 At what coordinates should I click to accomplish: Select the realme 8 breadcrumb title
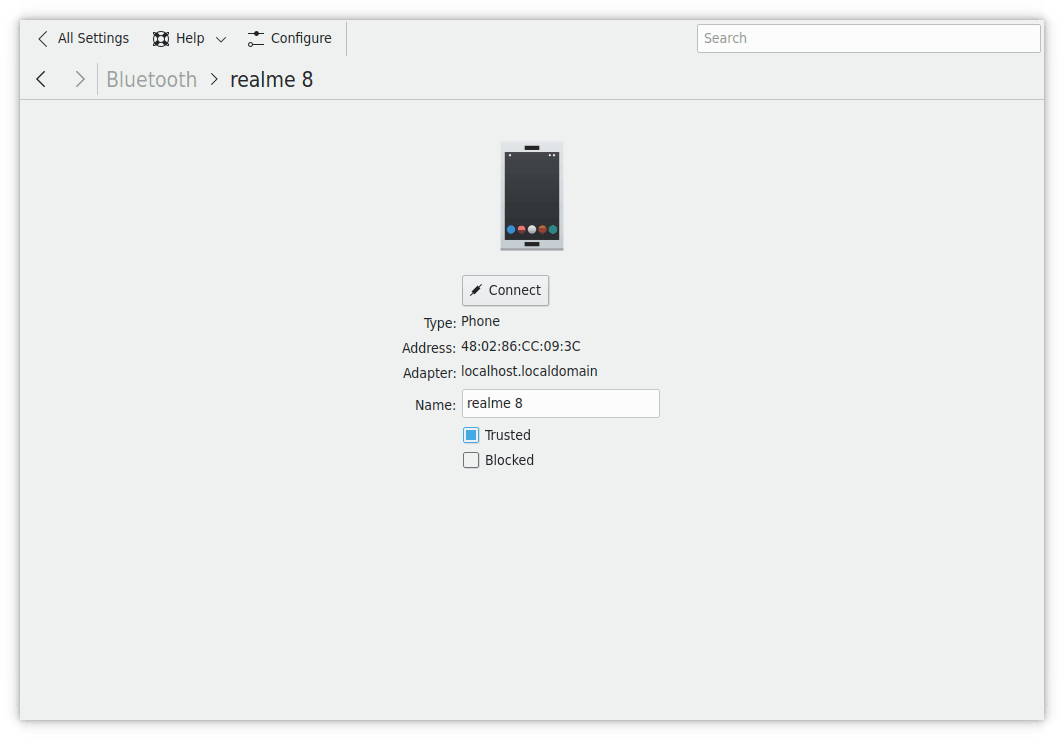pyautogui.click(x=271, y=79)
